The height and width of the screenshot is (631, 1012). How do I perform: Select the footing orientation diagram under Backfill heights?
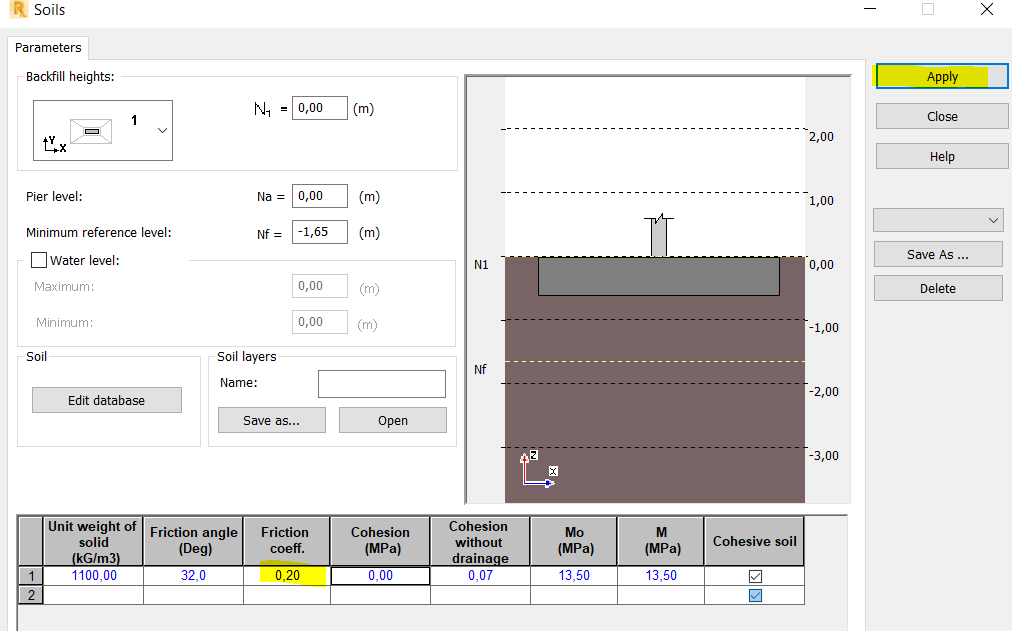(90, 131)
